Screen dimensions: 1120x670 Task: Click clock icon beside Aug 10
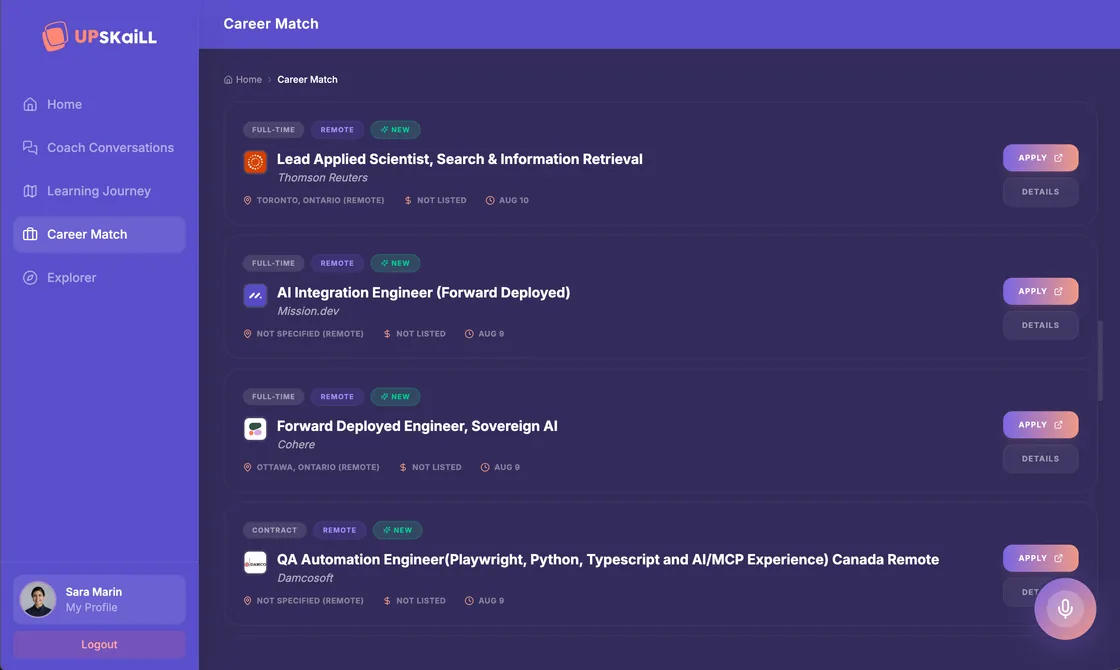[x=490, y=200]
